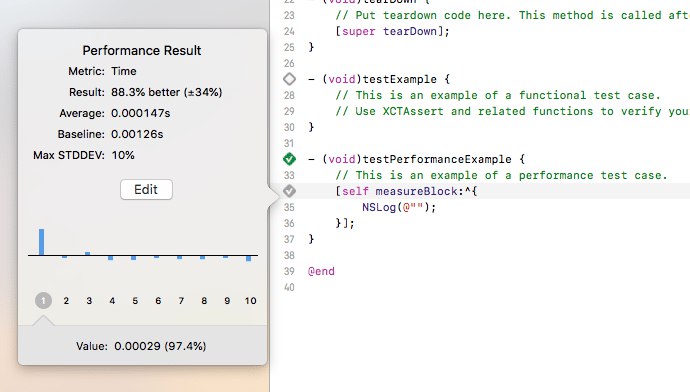Click the Edit button in Performance Result
The height and width of the screenshot is (392, 690).
point(146,190)
